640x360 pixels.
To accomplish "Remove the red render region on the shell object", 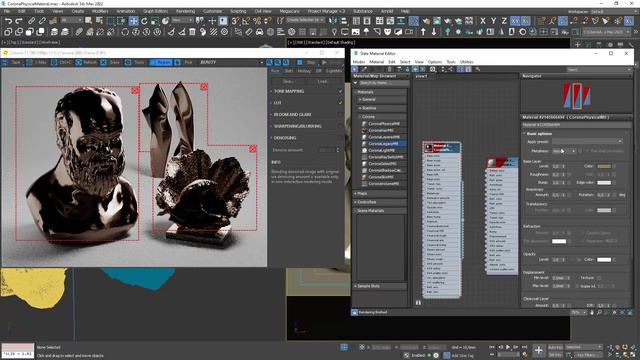I will [x=253, y=149].
